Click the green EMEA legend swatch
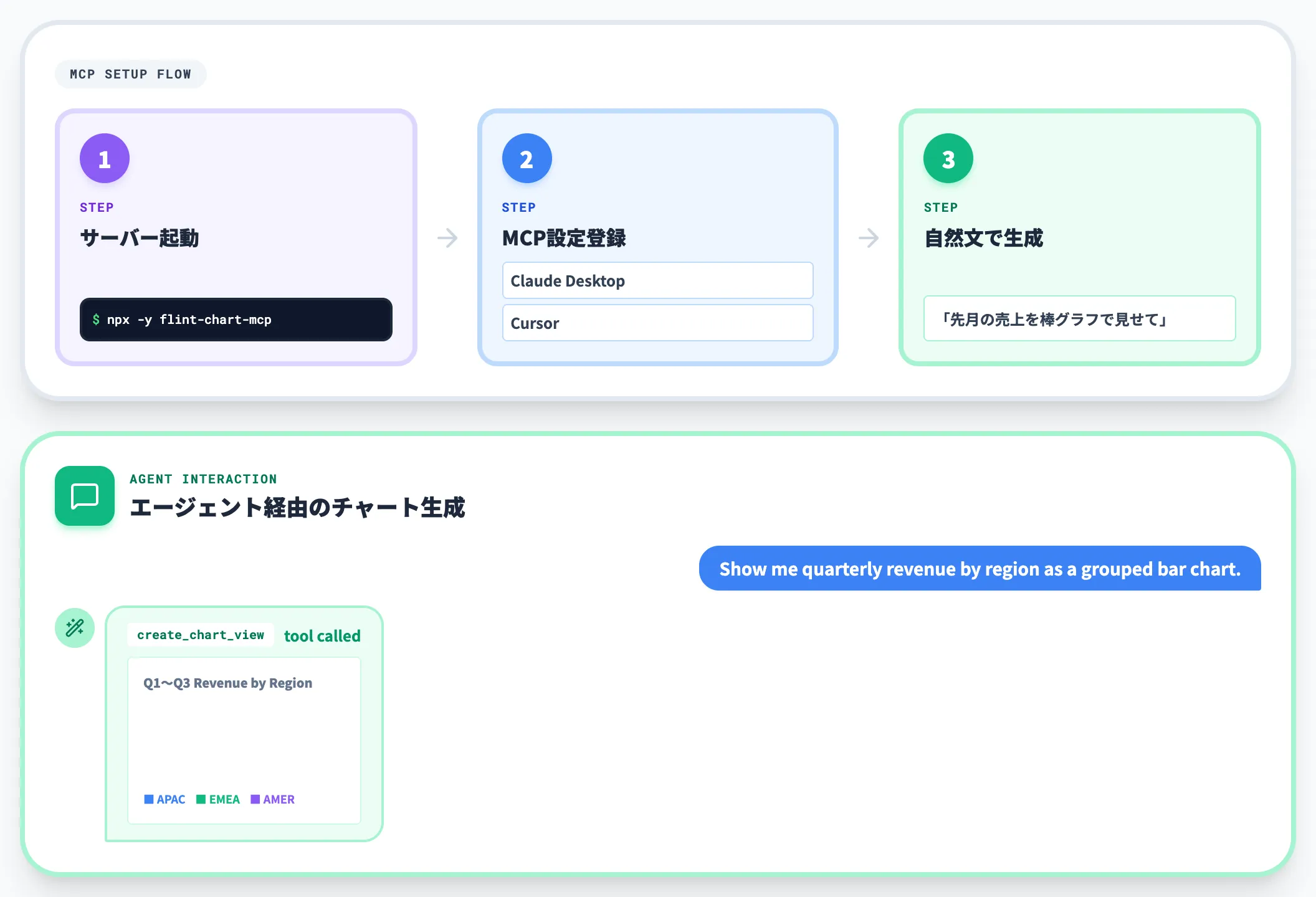 click(201, 799)
